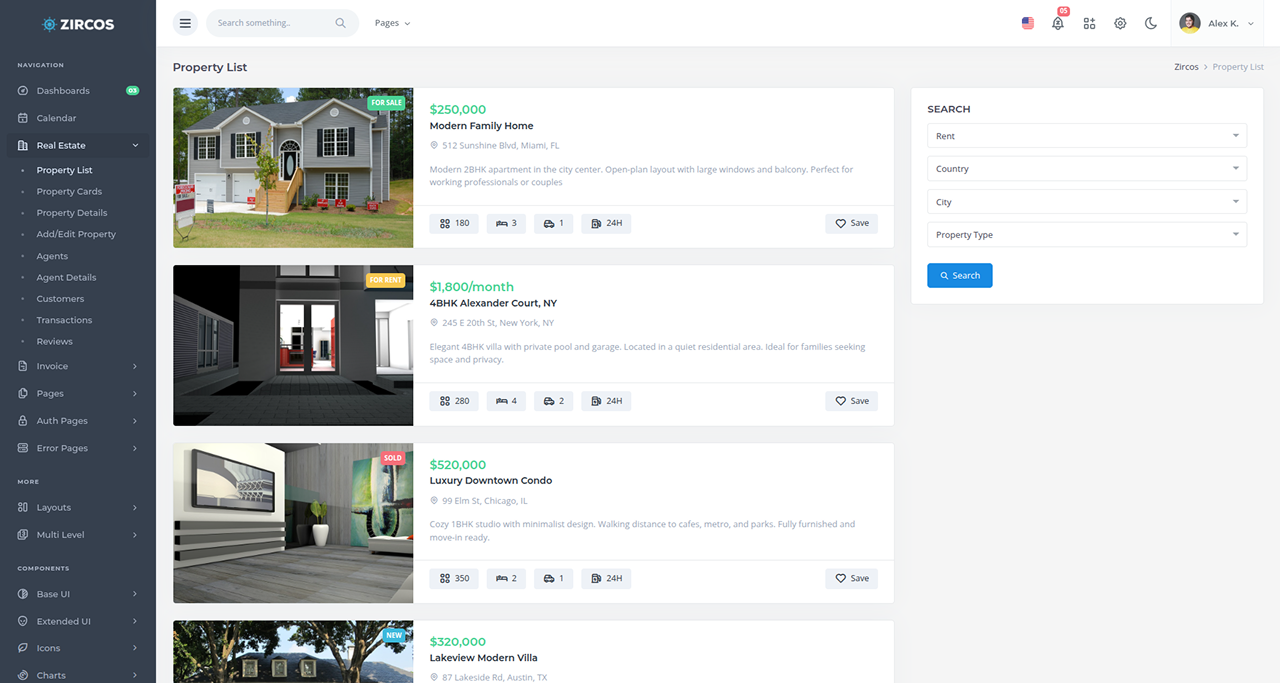Image resolution: width=1280 pixels, height=683 pixels.
Task: Open the Pages dropdown in top bar
Action: 392,23
